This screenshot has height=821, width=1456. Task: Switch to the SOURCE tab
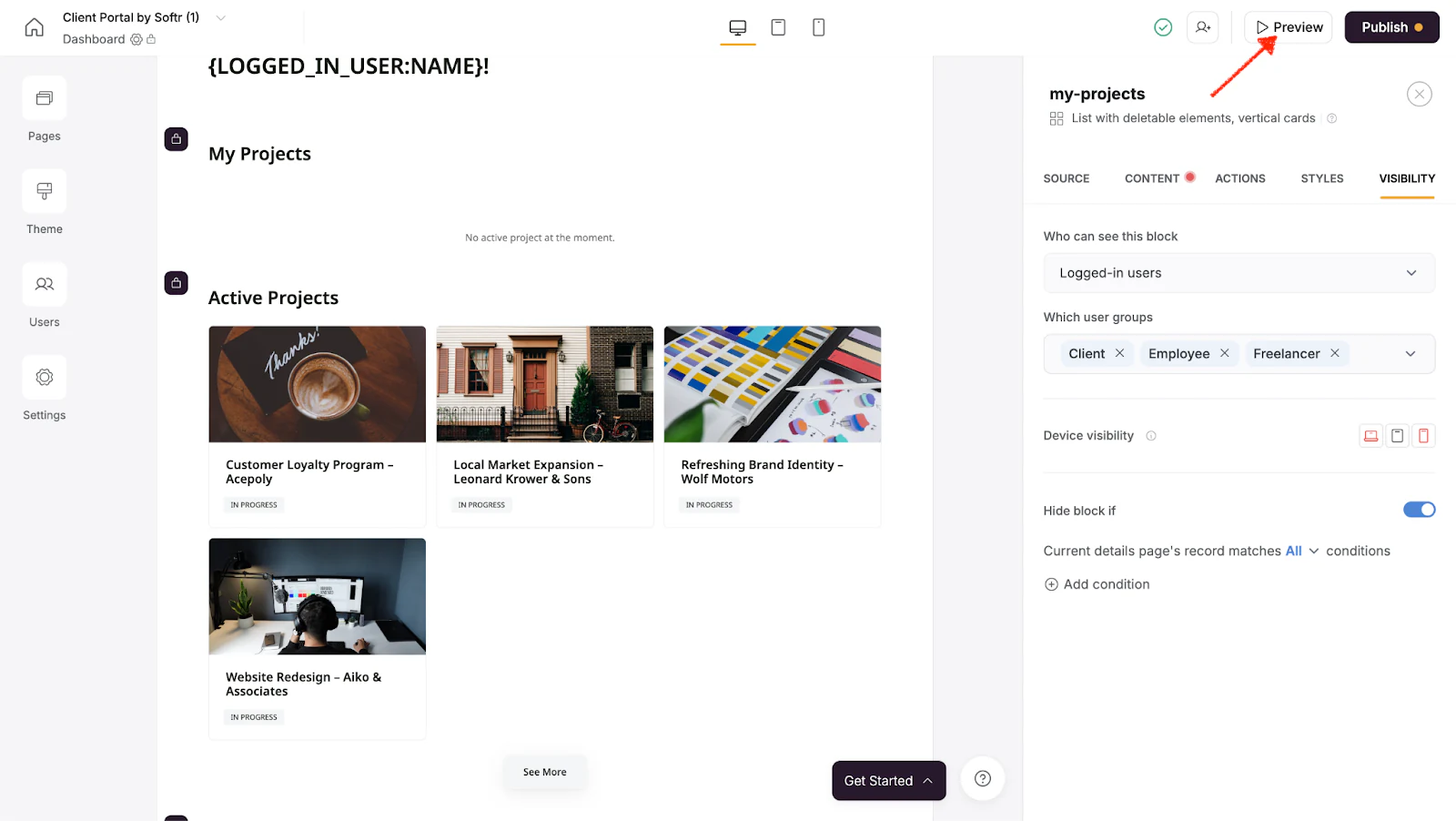tap(1066, 178)
